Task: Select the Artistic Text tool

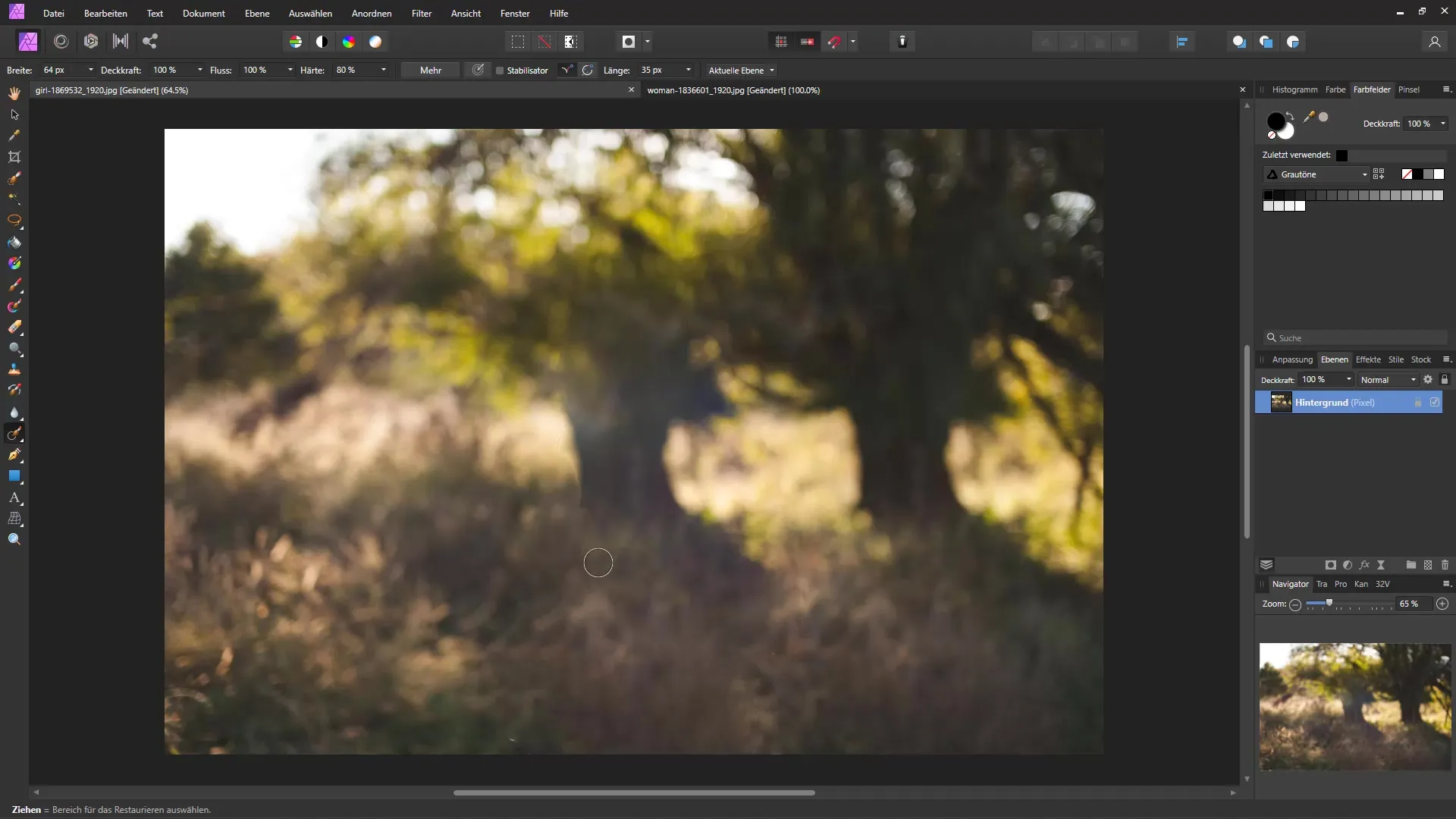Action: pos(14,497)
